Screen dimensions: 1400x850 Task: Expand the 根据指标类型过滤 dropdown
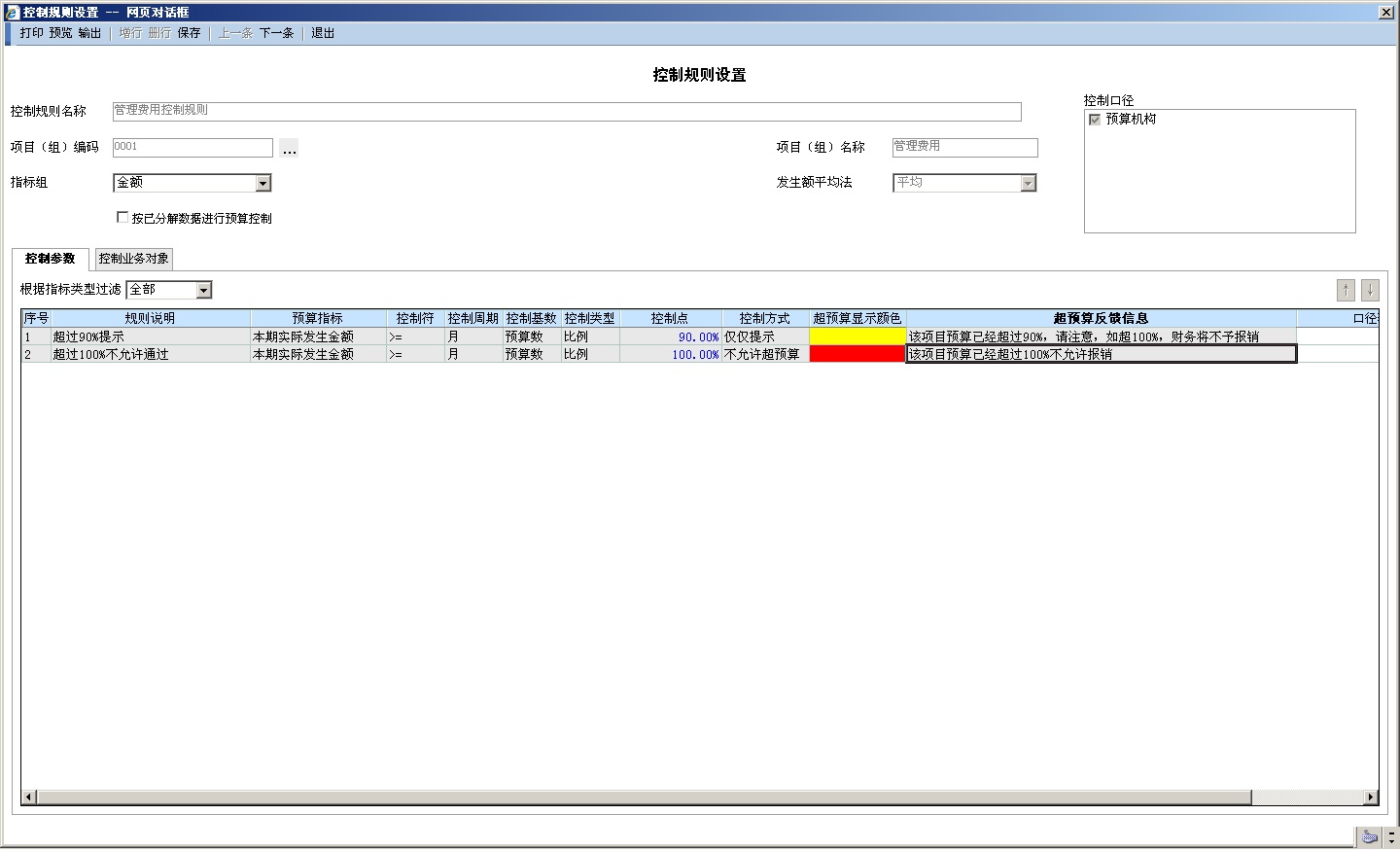203,290
